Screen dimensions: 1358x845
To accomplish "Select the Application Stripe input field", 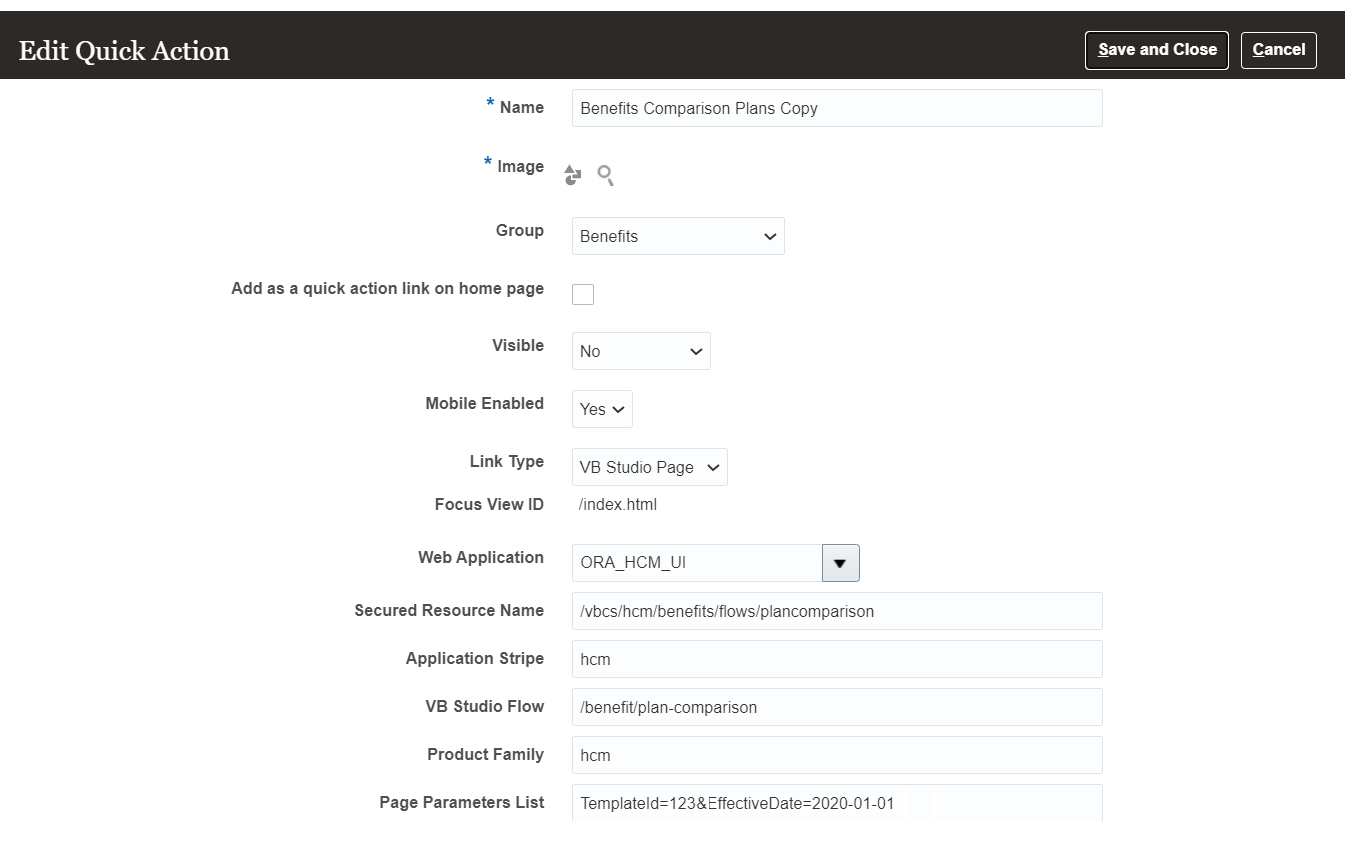I will 837,660.
